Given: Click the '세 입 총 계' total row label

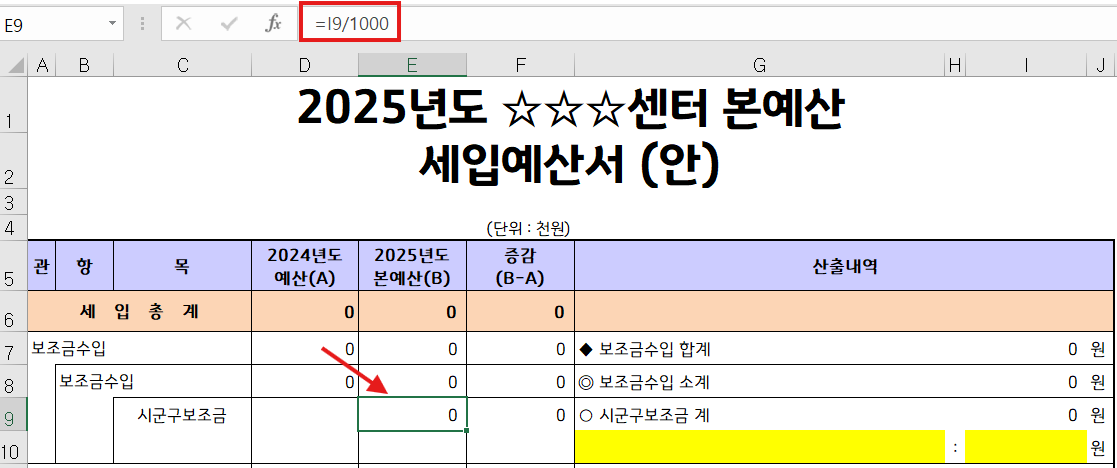Looking at the screenshot, I should (x=140, y=311).
